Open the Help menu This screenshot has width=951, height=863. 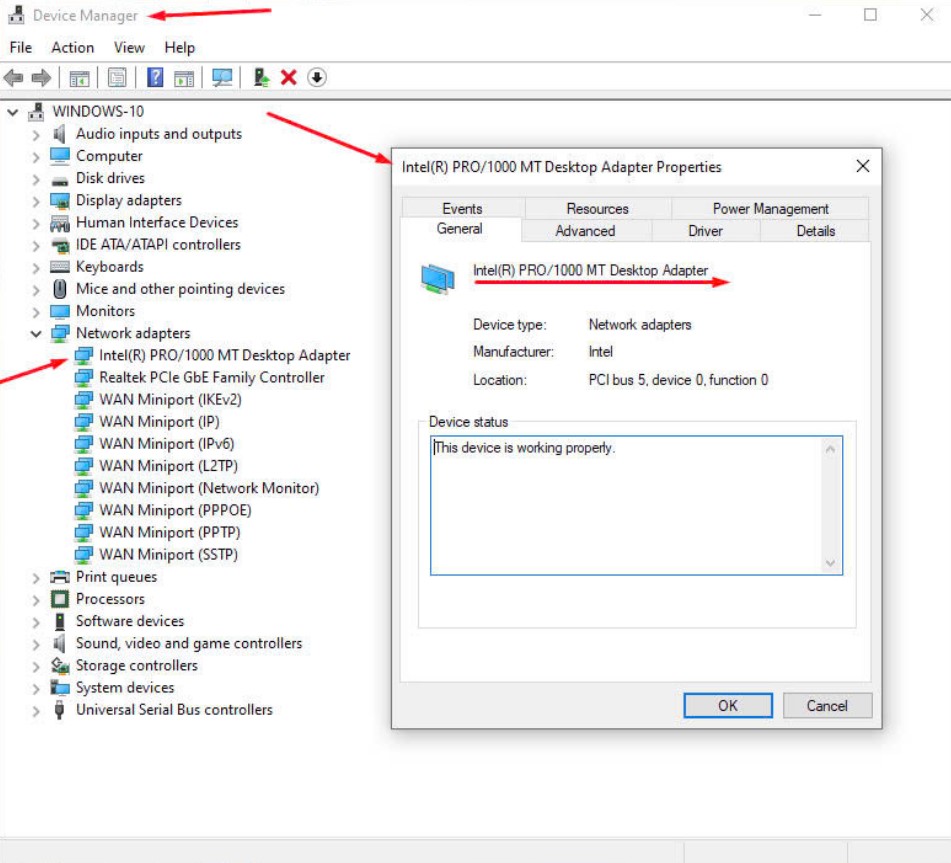coord(180,47)
